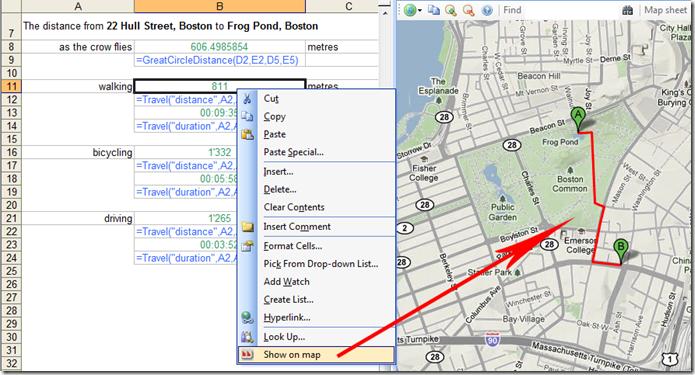
Task: Click the Paste clipboard icon
Action: (247, 134)
